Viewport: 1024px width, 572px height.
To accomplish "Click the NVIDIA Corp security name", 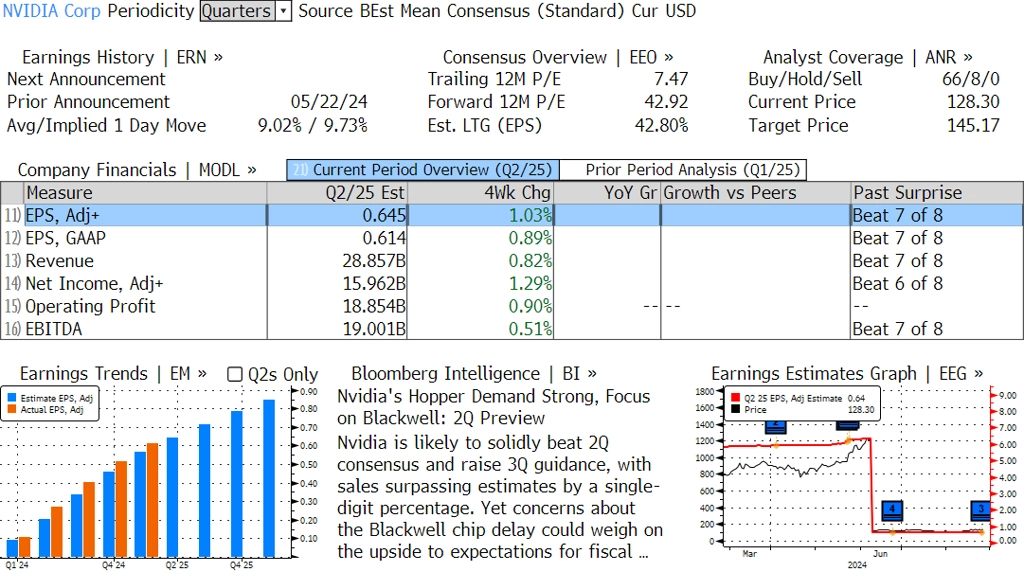I will (52, 11).
